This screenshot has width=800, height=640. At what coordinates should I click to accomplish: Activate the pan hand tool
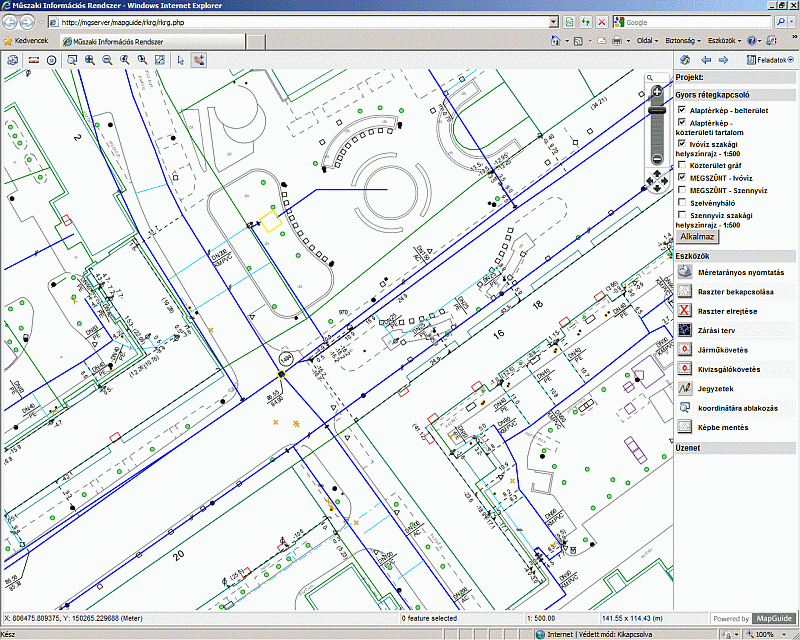(x=199, y=60)
